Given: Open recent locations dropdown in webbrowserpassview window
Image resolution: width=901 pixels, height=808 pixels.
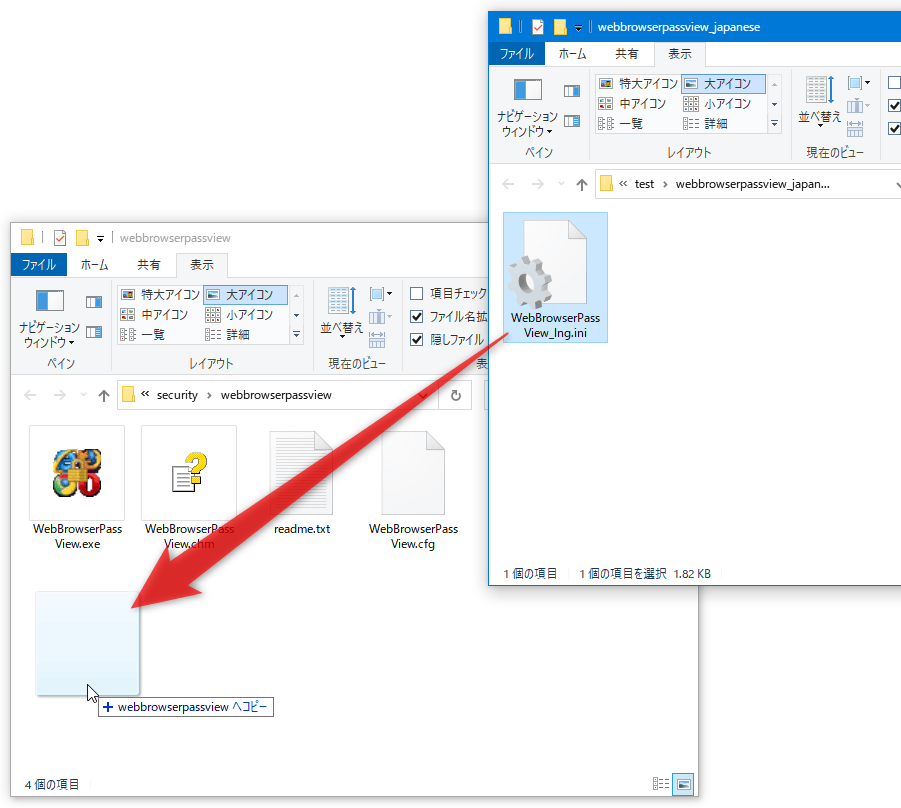Looking at the screenshot, I should pos(83,395).
